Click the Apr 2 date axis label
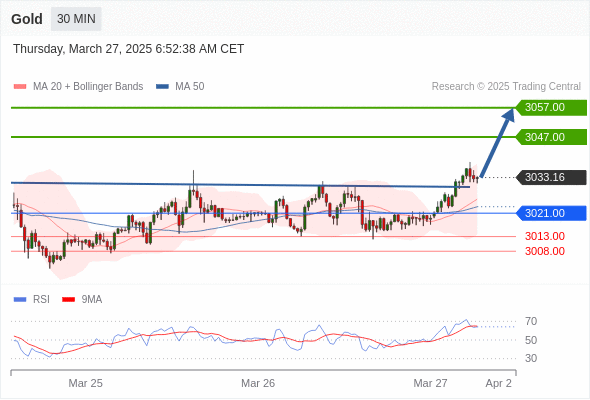The width and height of the screenshot is (590, 400). 499,383
